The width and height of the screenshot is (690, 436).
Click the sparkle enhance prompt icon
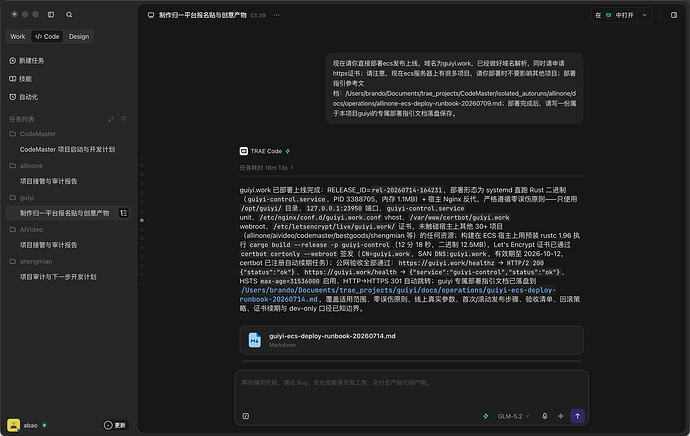click(561, 416)
